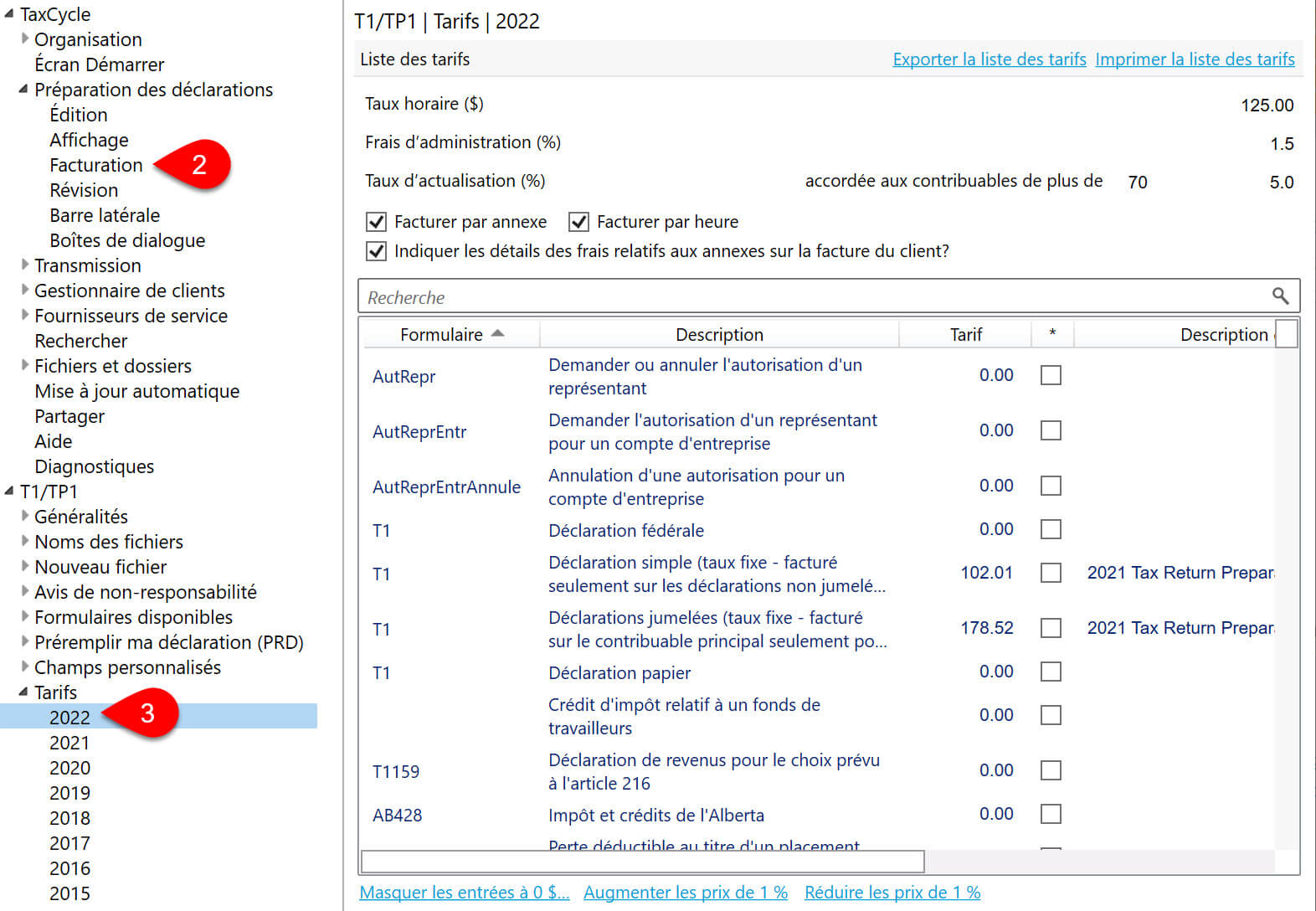Check the Déclaration papier row checkbox
The width and height of the screenshot is (1316, 911).
click(1051, 672)
